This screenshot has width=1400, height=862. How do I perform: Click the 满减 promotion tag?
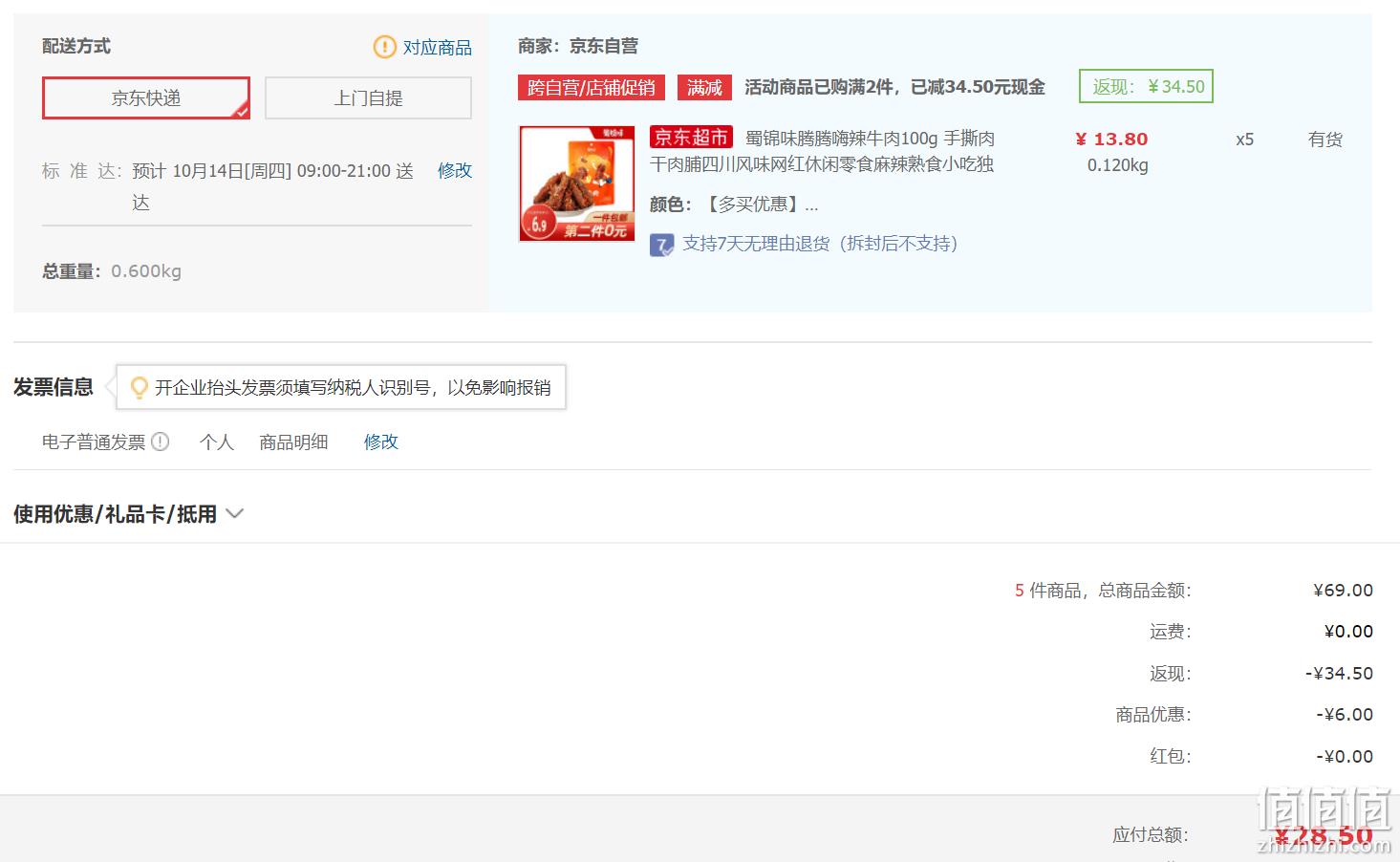pos(704,88)
